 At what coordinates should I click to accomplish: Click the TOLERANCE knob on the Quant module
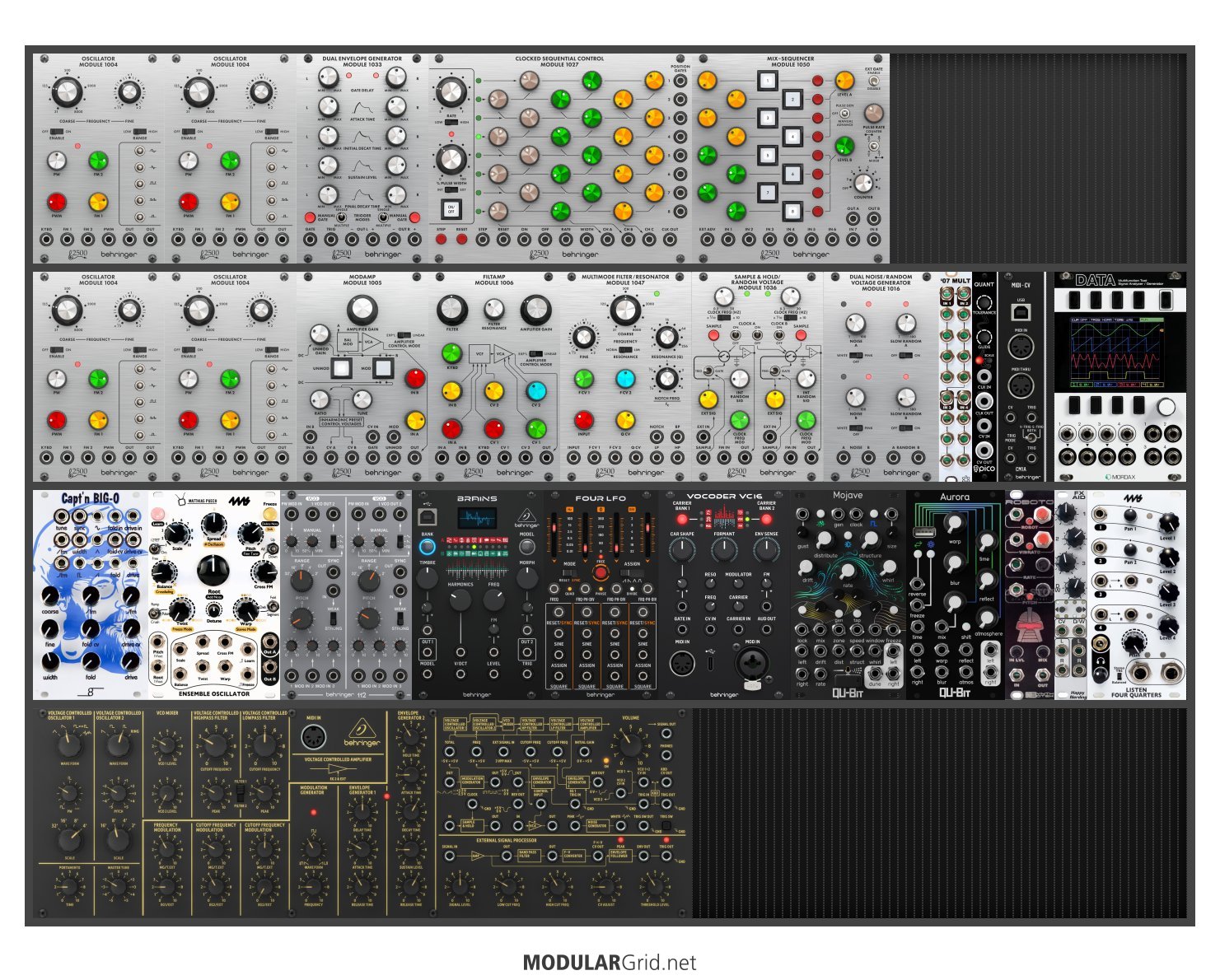[984, 302]
